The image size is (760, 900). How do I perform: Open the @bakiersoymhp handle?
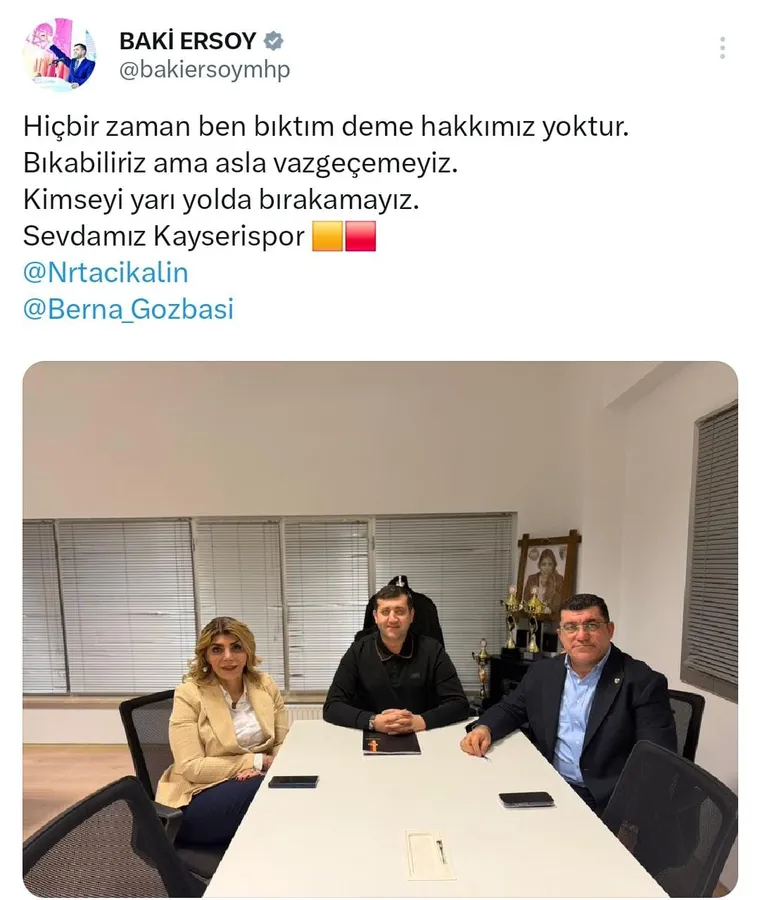[x=204, y=70]
